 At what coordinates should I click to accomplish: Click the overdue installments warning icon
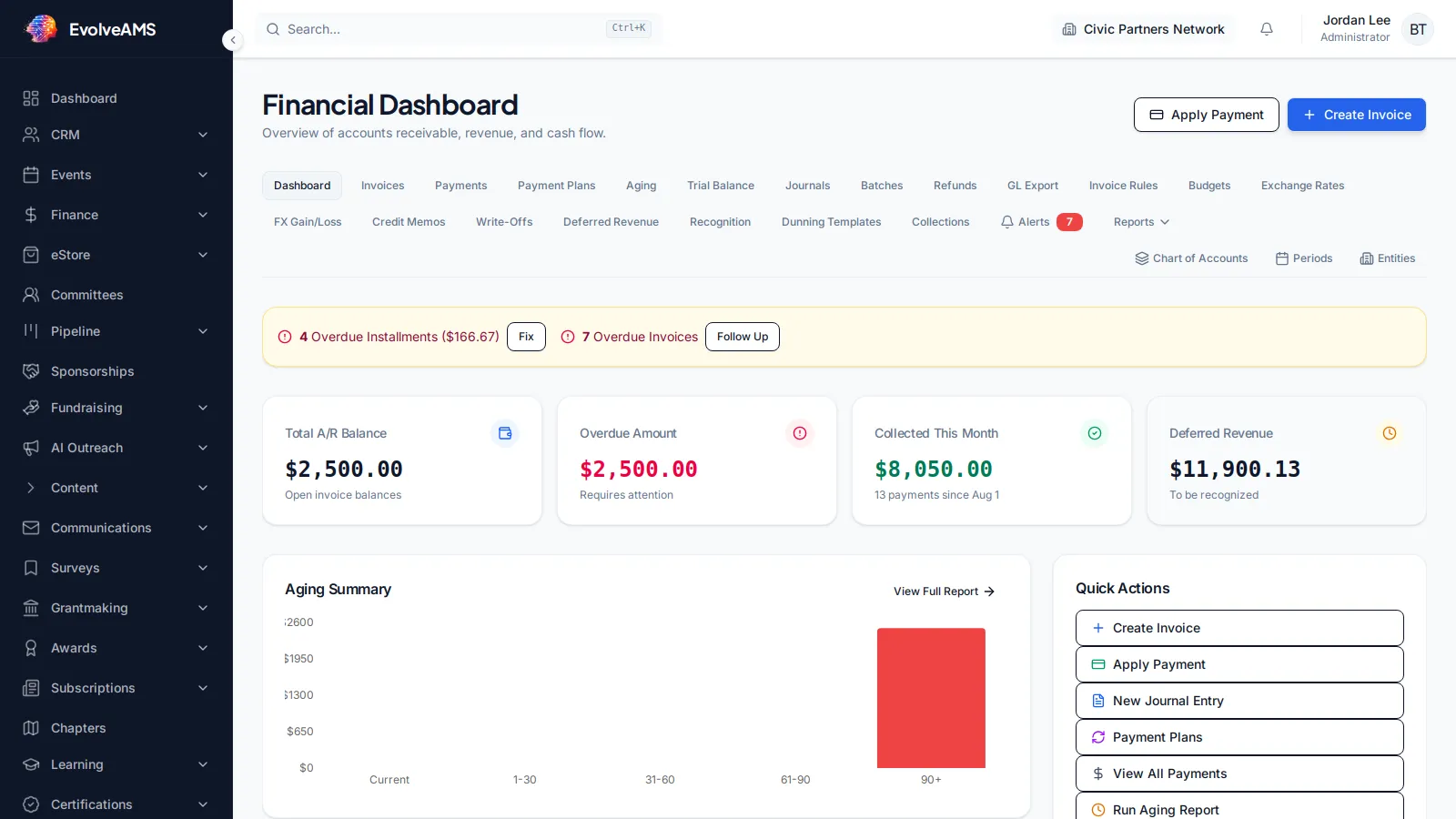[285, 337]
